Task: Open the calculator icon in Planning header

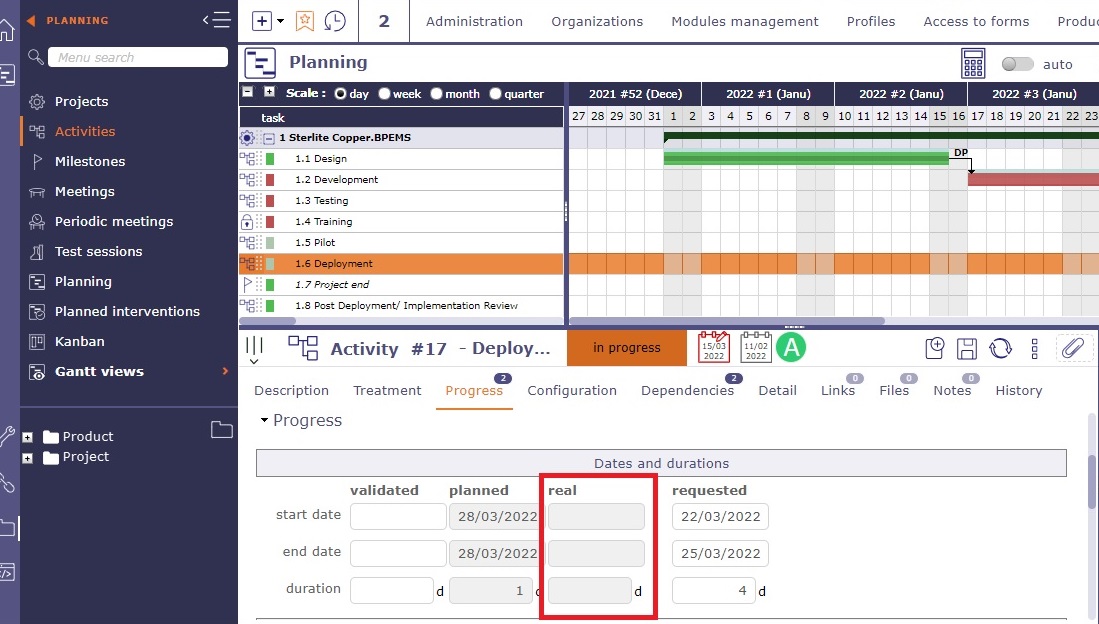Action: (973, 63)
